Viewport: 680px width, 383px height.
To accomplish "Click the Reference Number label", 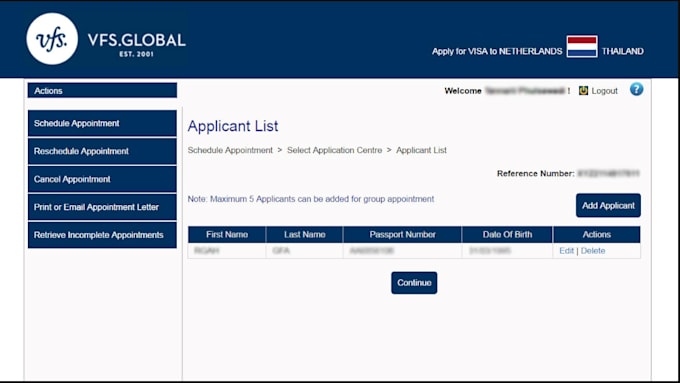I will [x=536, y=173].
